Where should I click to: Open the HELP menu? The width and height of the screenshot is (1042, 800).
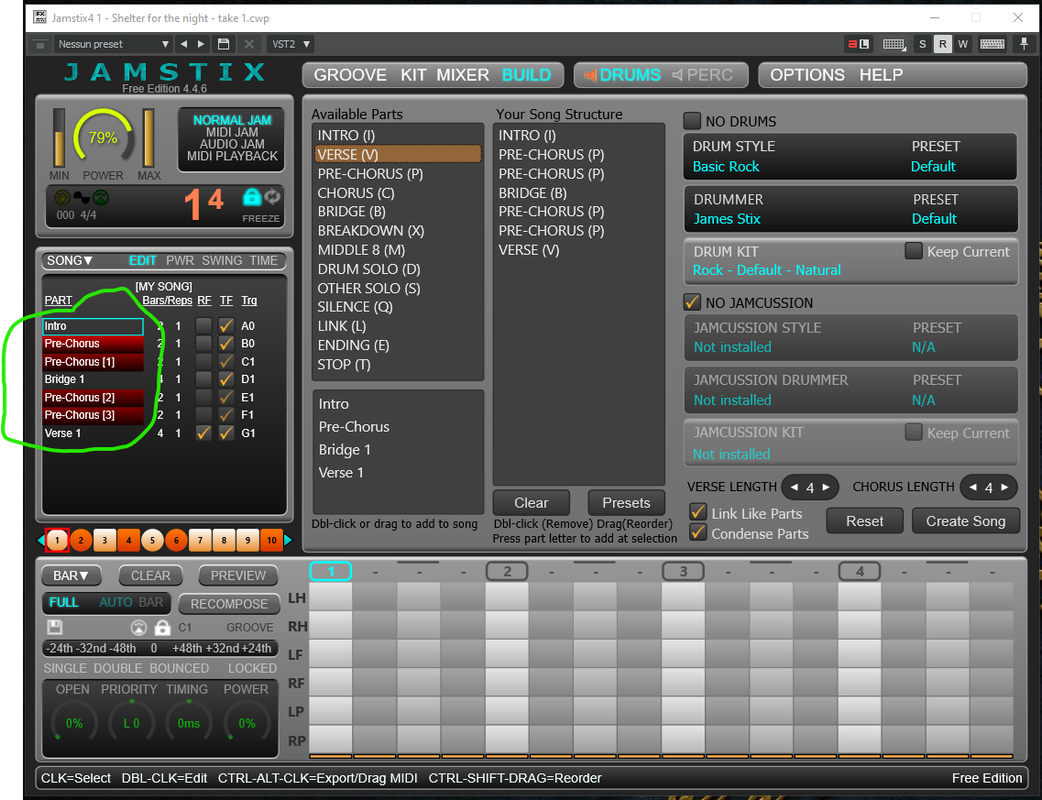[x=881, y=75]
